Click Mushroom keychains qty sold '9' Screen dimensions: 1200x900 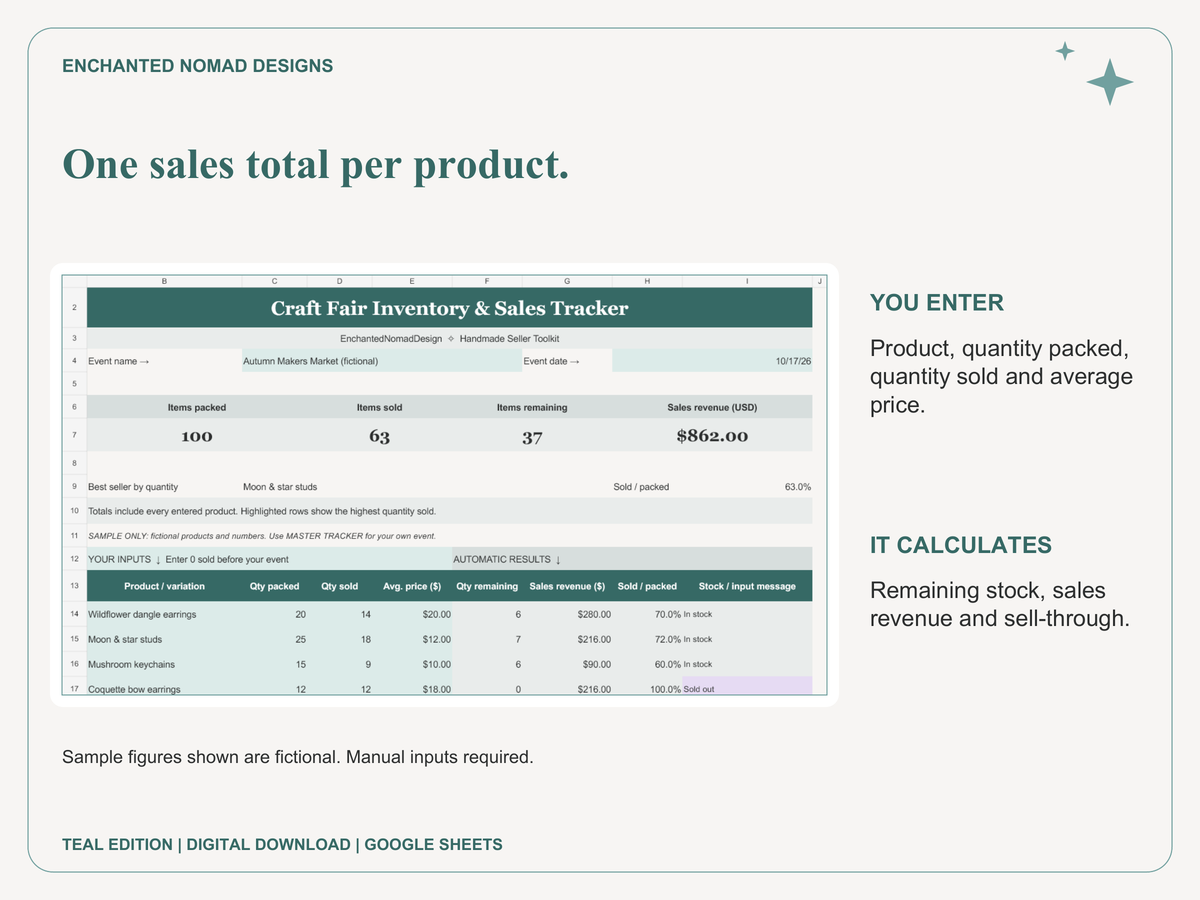[339, 664]
